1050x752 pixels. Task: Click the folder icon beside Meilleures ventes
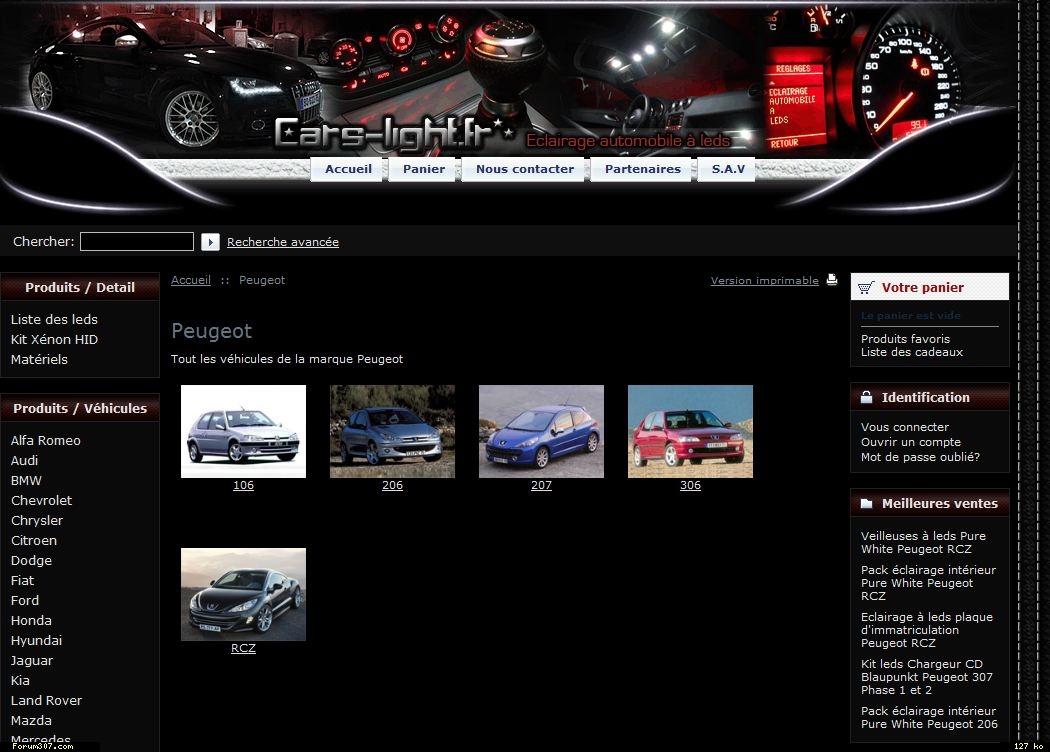pyautogui.click(x=866, y=504)
